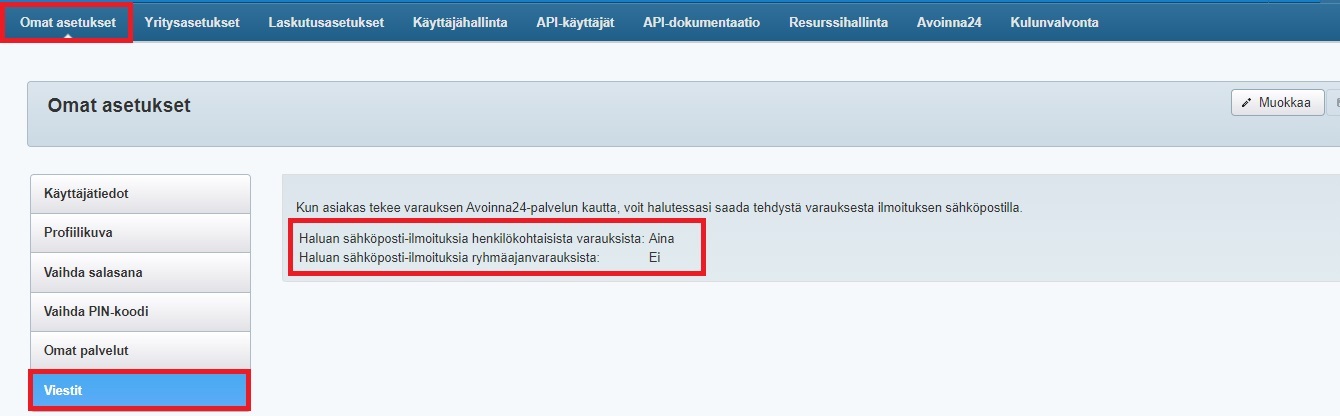Click the Omat asetukset page heading
This screenshot has height=416, width=1340.
pyautogui.click(x=119, y=105)
